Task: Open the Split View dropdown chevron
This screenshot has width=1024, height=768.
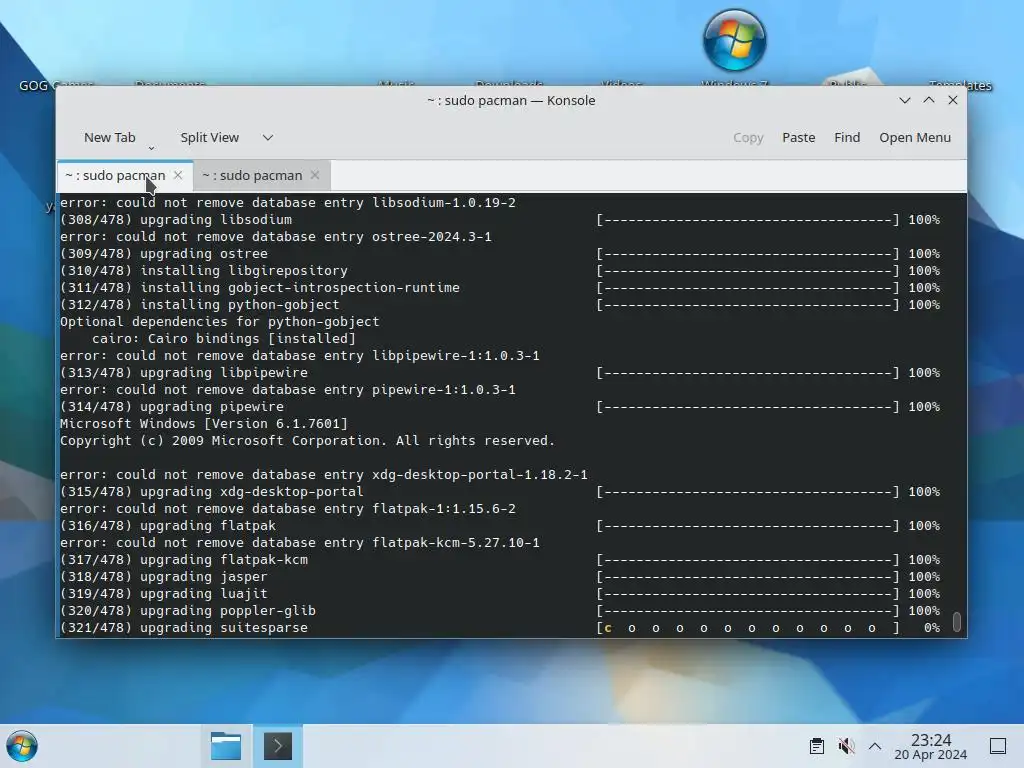Action: 268,138
